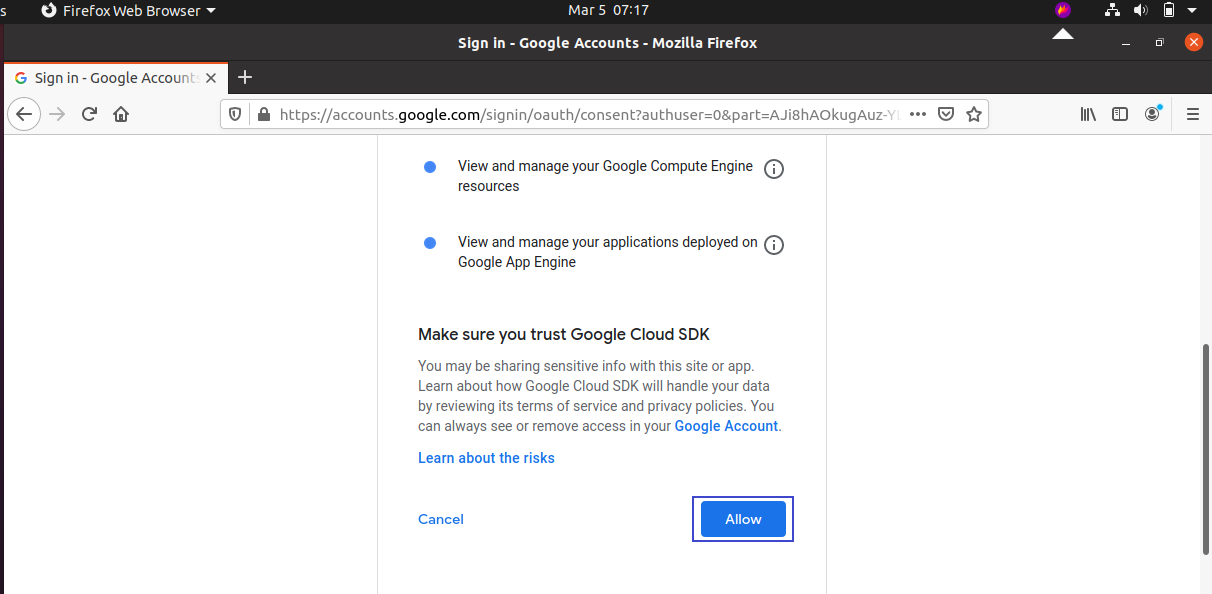Click the Google favicon on the tab
1212x594 pixels.
click(x=21, y=78)
